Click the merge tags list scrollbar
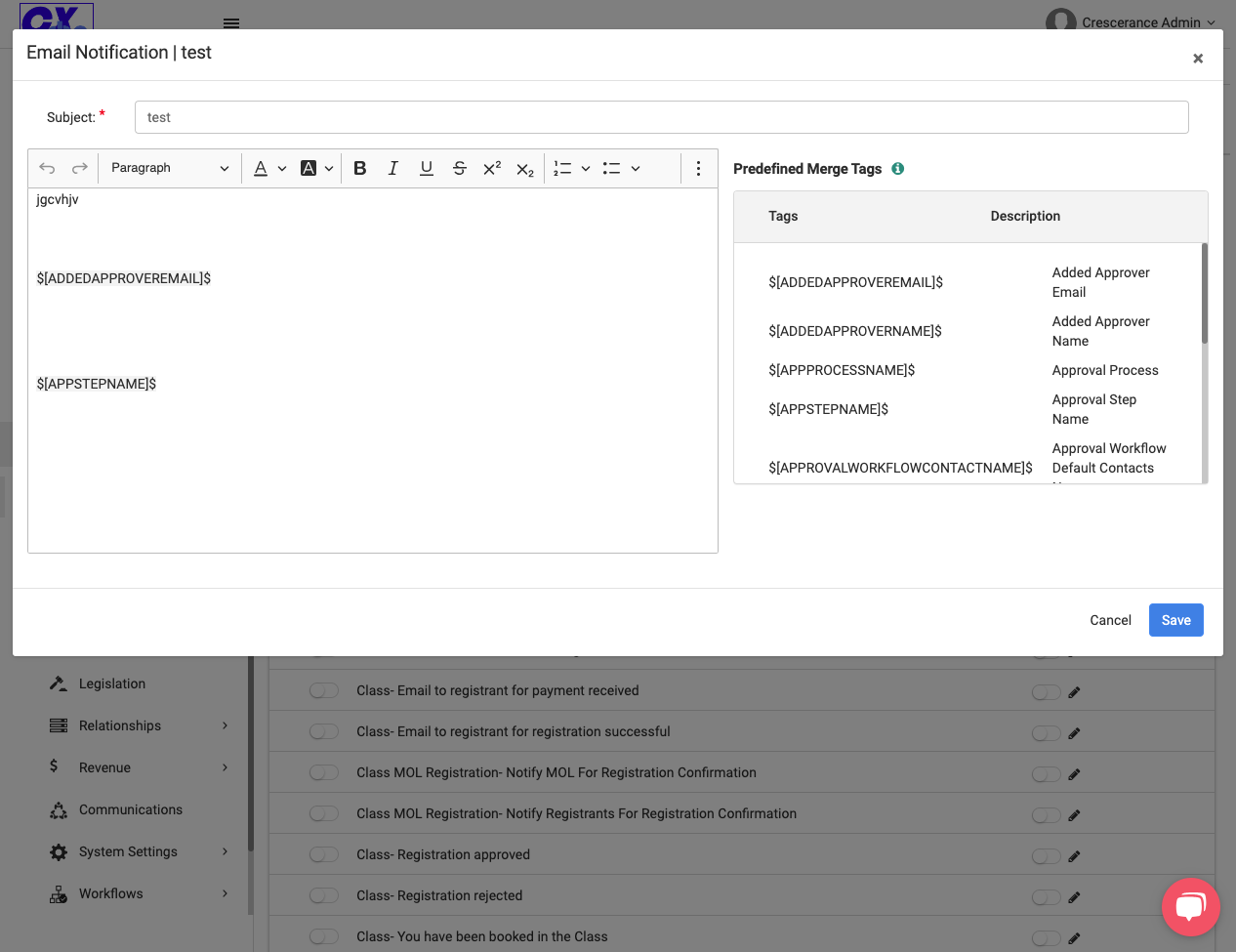The width and height of the screenshot is (1236, 952). (x=1205, y=293)
